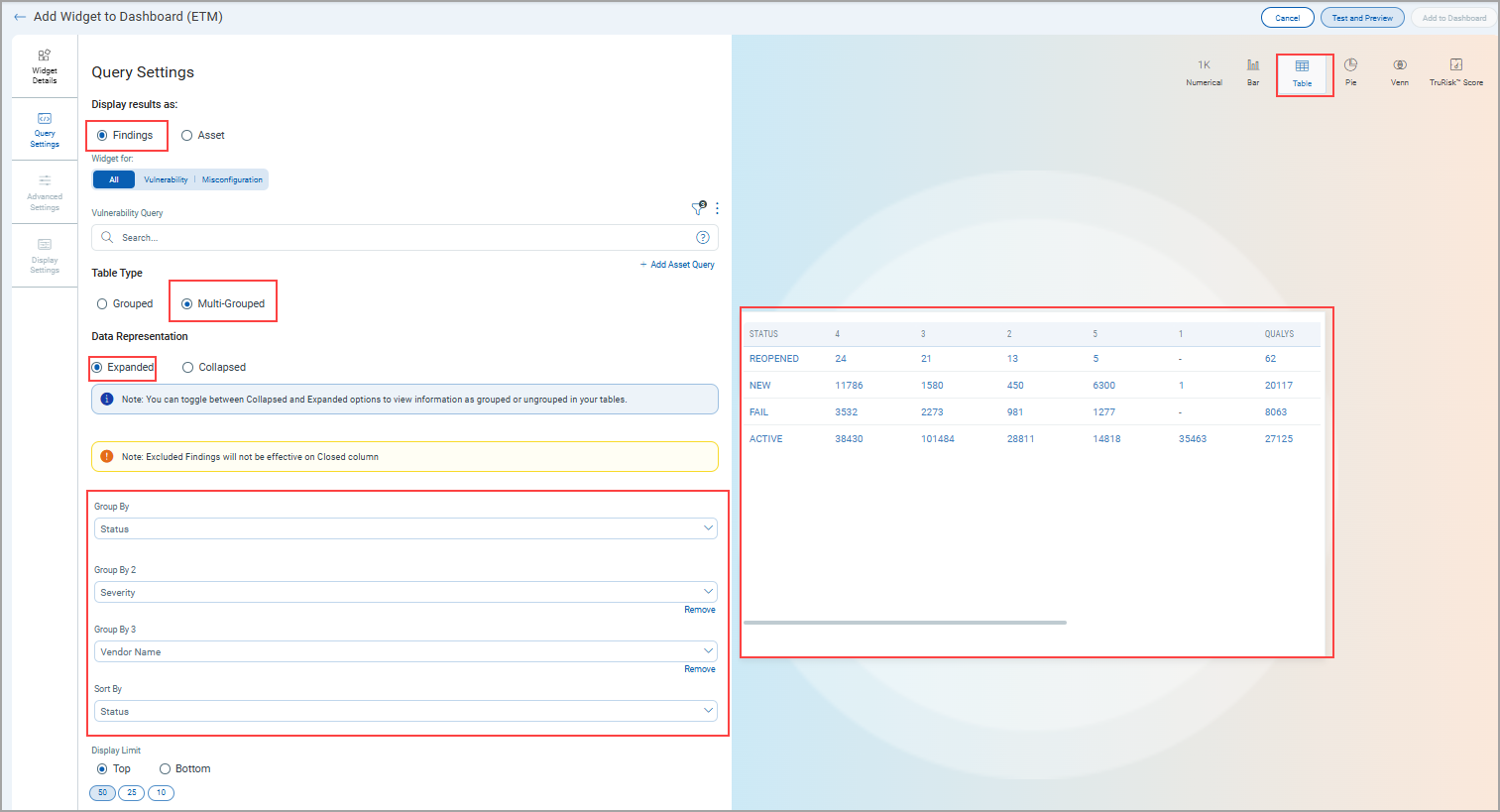Change the Severity selection in Group By 2
This screenshot has width=1500, height=812.
pyautogui.click(x=404, y=592)
